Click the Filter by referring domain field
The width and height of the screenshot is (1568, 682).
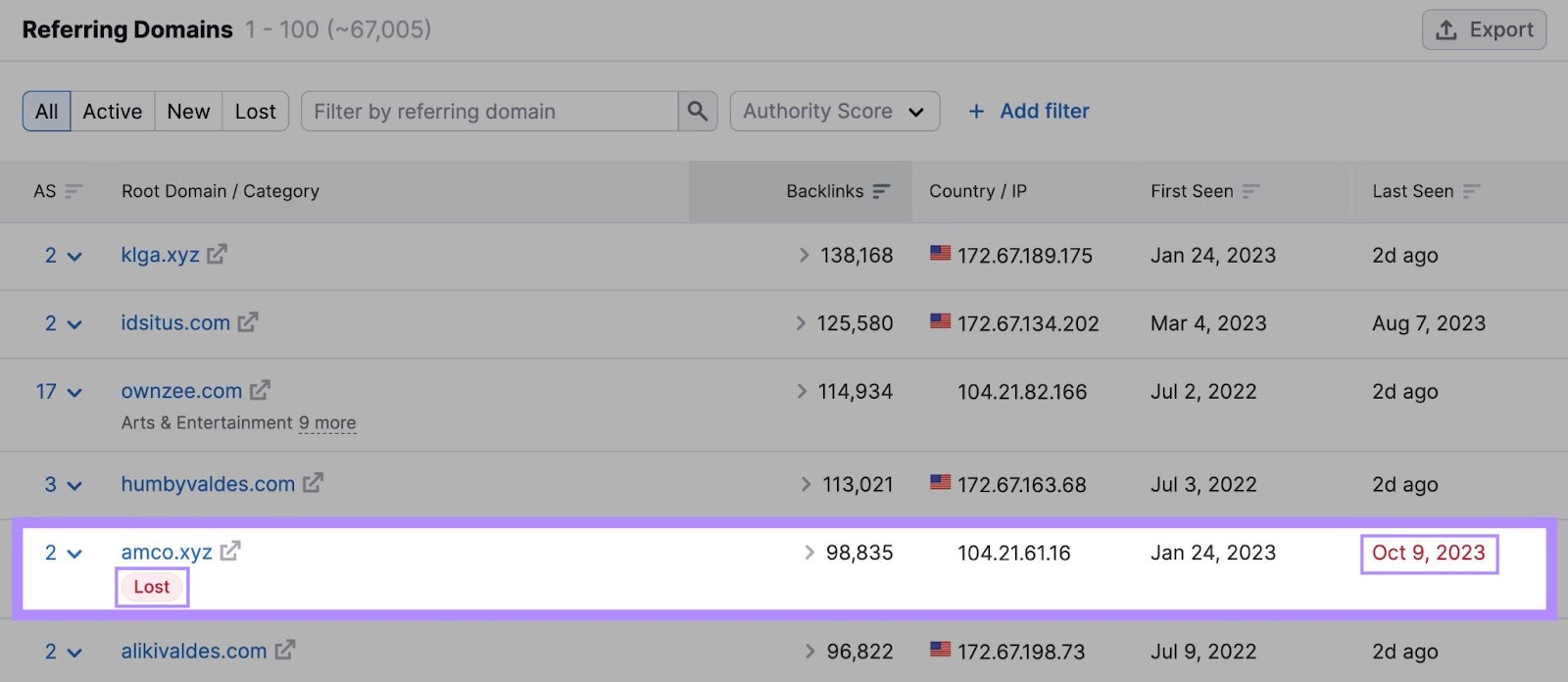pos(489,112)
